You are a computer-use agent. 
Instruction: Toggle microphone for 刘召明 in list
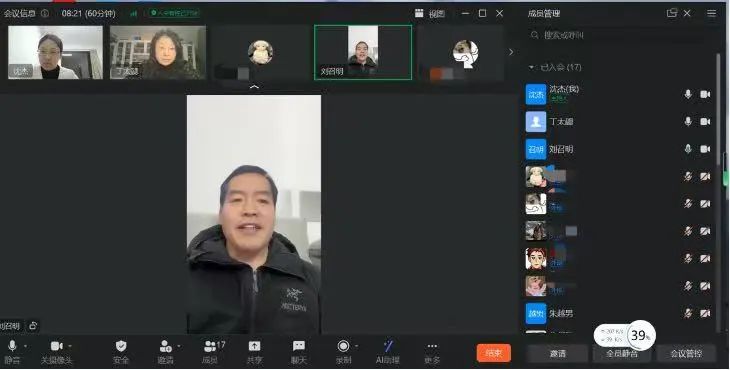[688, 149]
